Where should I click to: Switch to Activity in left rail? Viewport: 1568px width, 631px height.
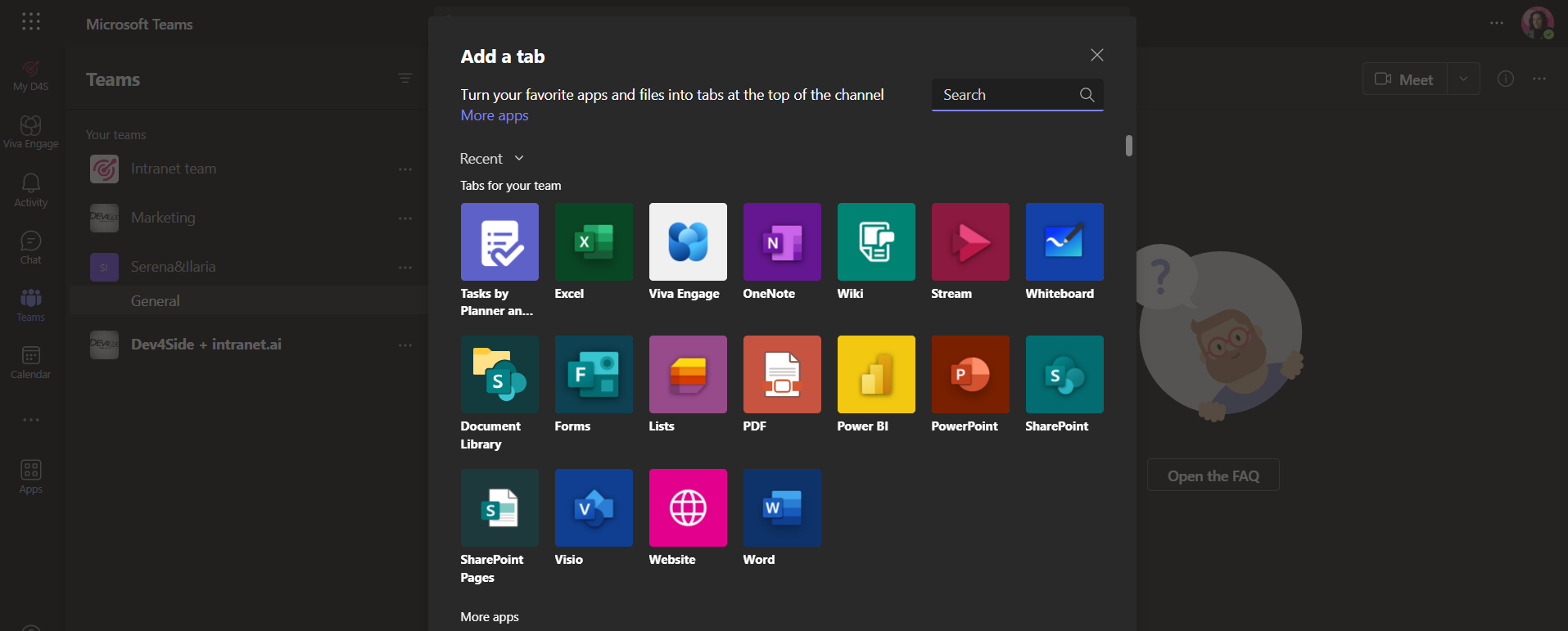[31, 190]
